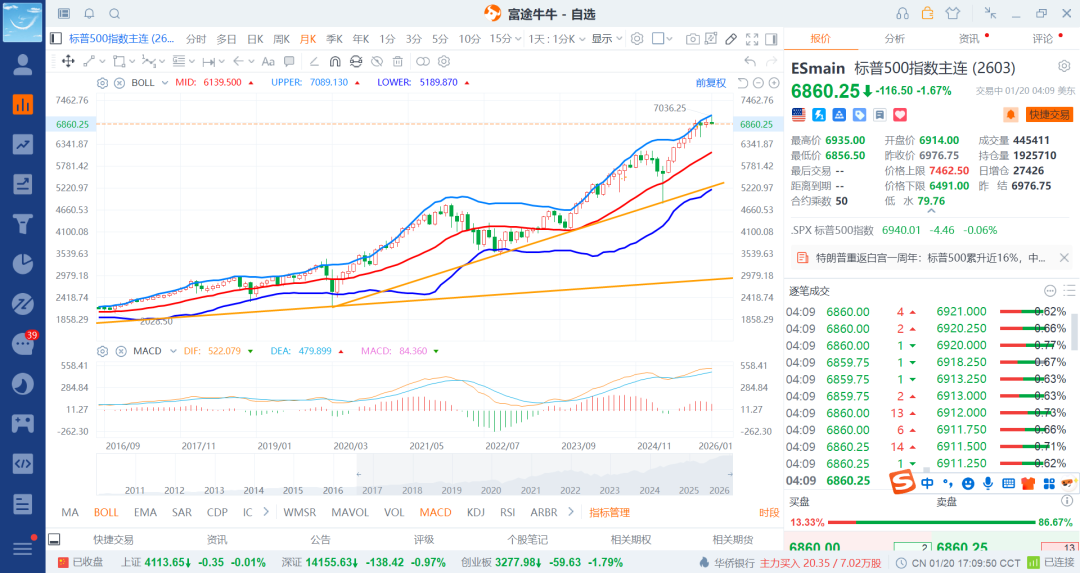Open the search magnifier in title bar
The image size is (1080, 573).
(x=114, y=13)
